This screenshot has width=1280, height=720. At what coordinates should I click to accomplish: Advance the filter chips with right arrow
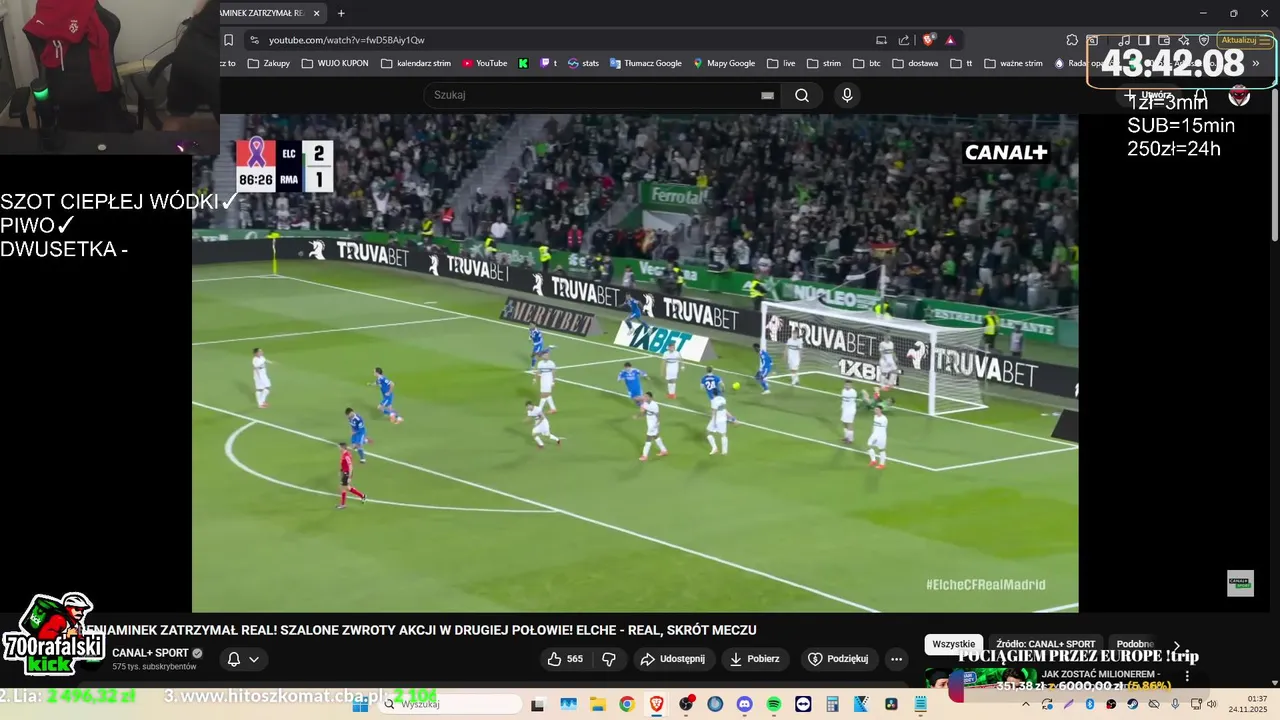coord(1177,646)
